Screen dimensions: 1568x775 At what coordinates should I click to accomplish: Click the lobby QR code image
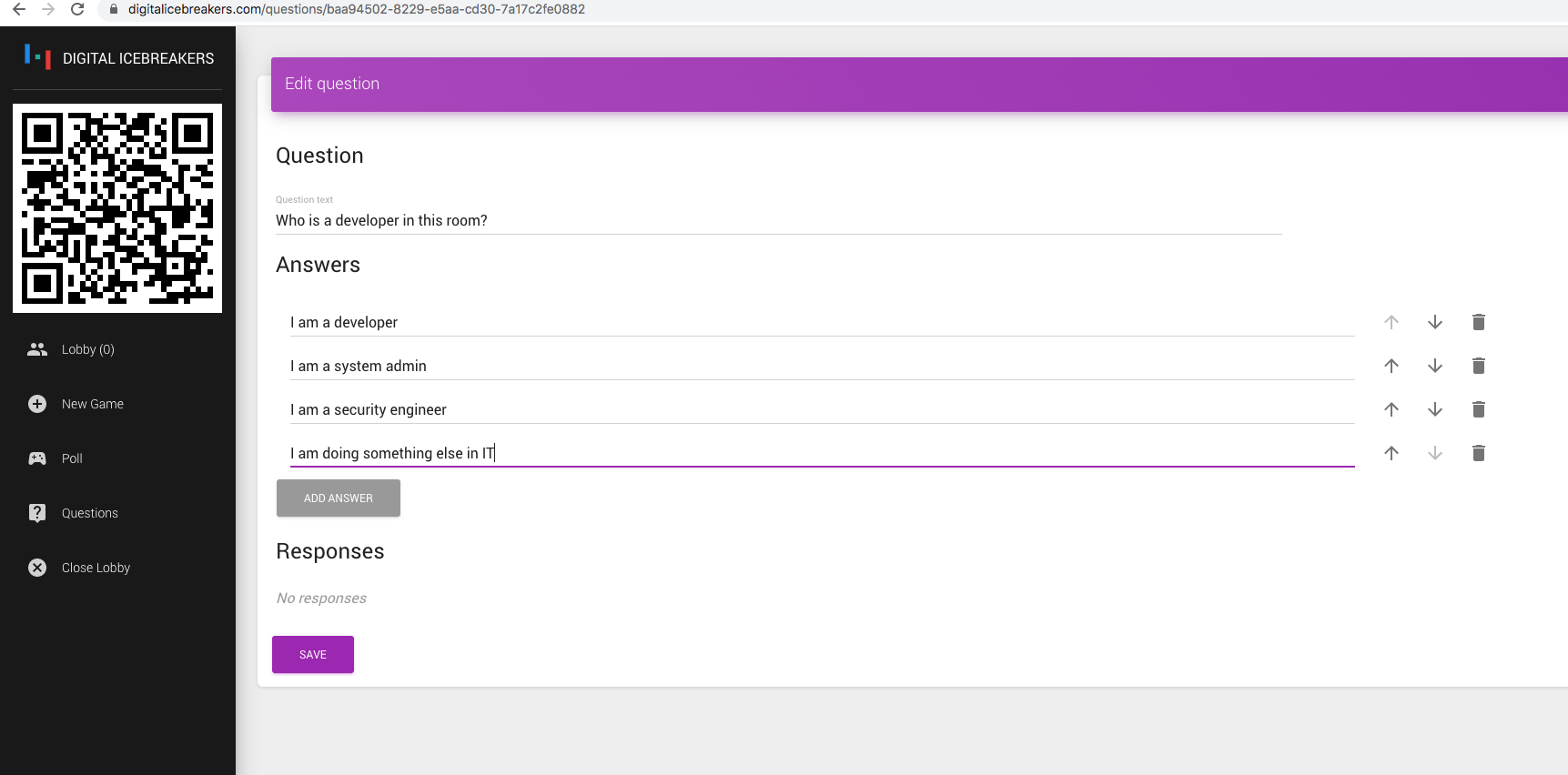click(117, 208)
